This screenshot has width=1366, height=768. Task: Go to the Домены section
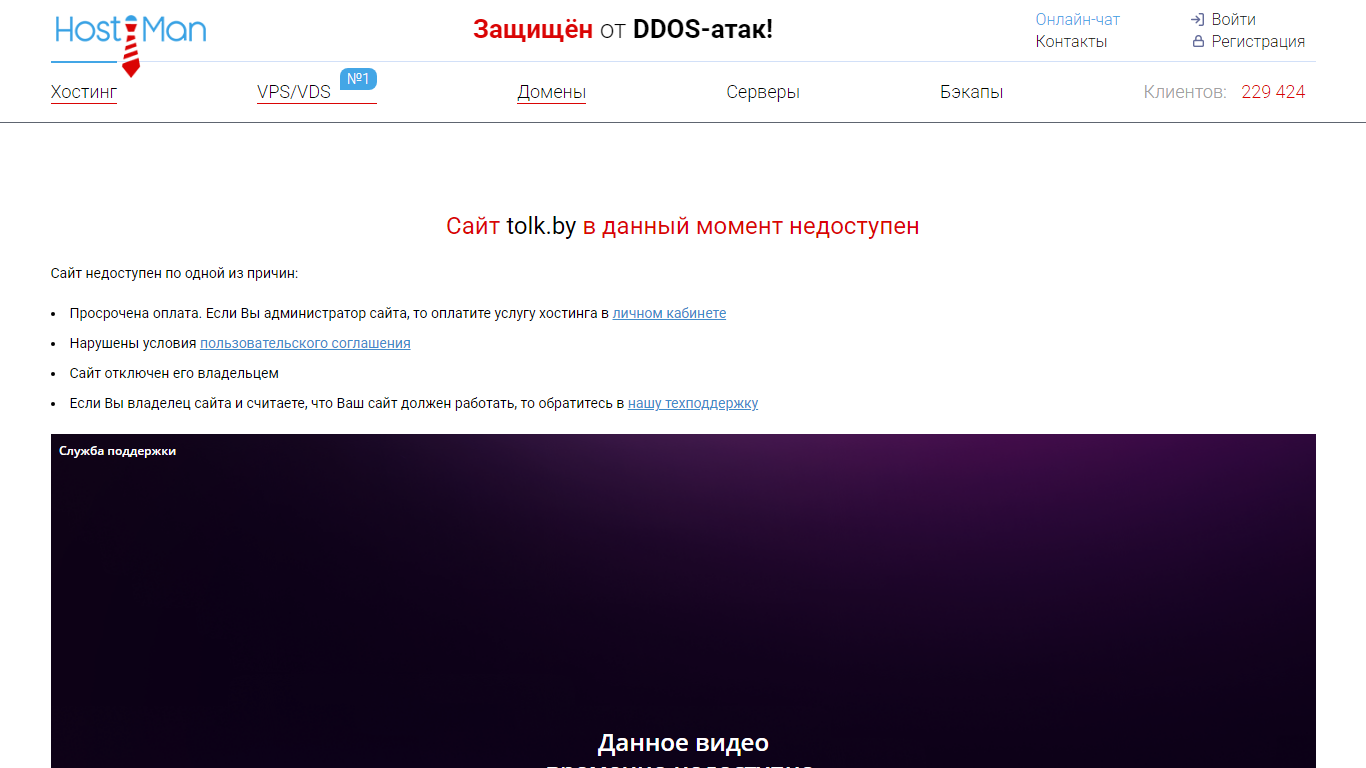coord(551,92)
